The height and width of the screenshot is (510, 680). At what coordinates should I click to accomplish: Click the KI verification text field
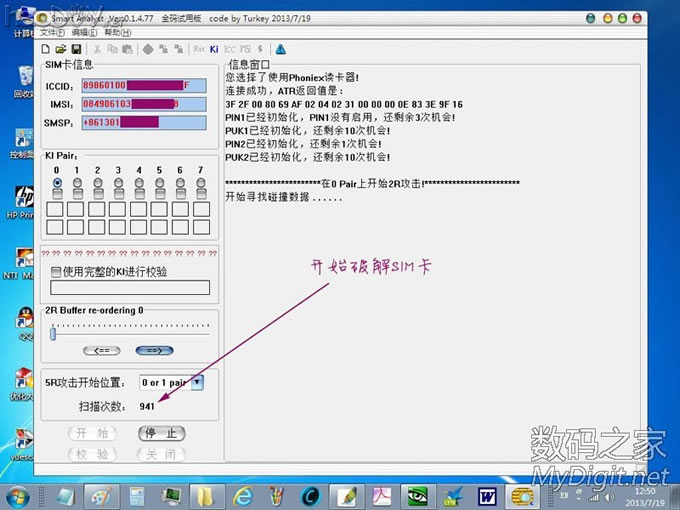[130, 288]
